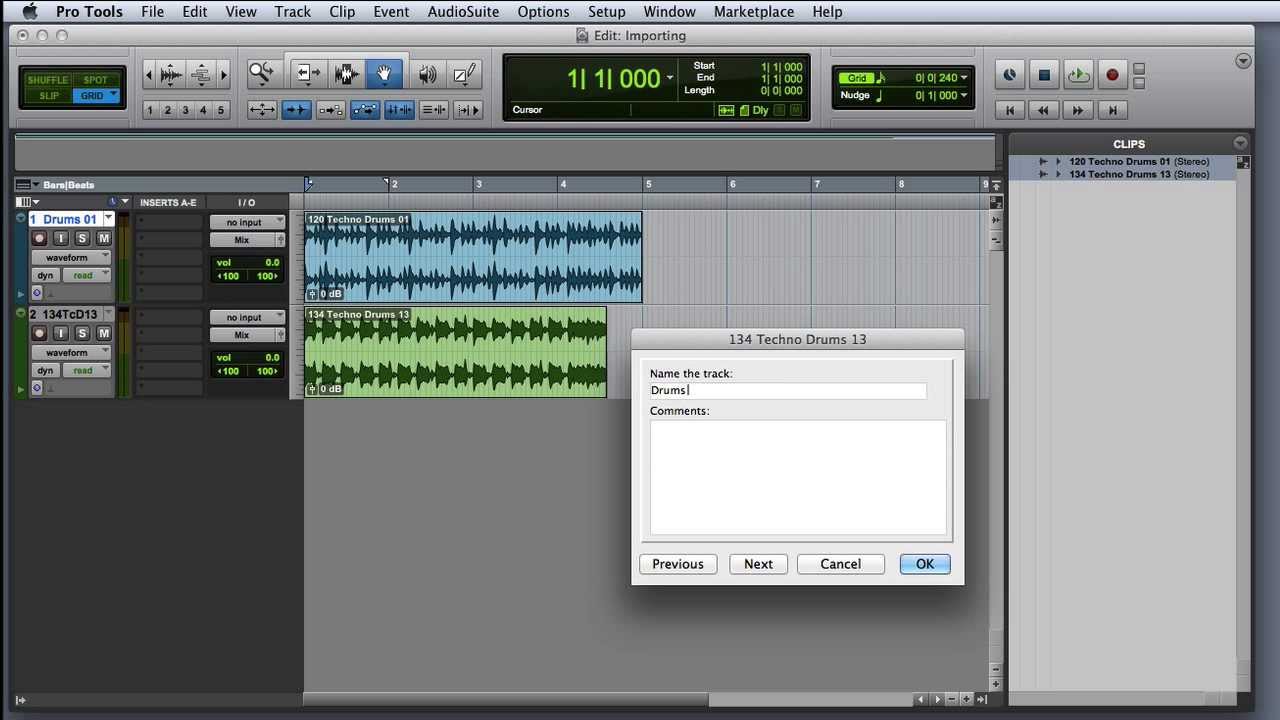1280x720 pixels.
Task: Select zoom preset 3
Action: [185, 110]
